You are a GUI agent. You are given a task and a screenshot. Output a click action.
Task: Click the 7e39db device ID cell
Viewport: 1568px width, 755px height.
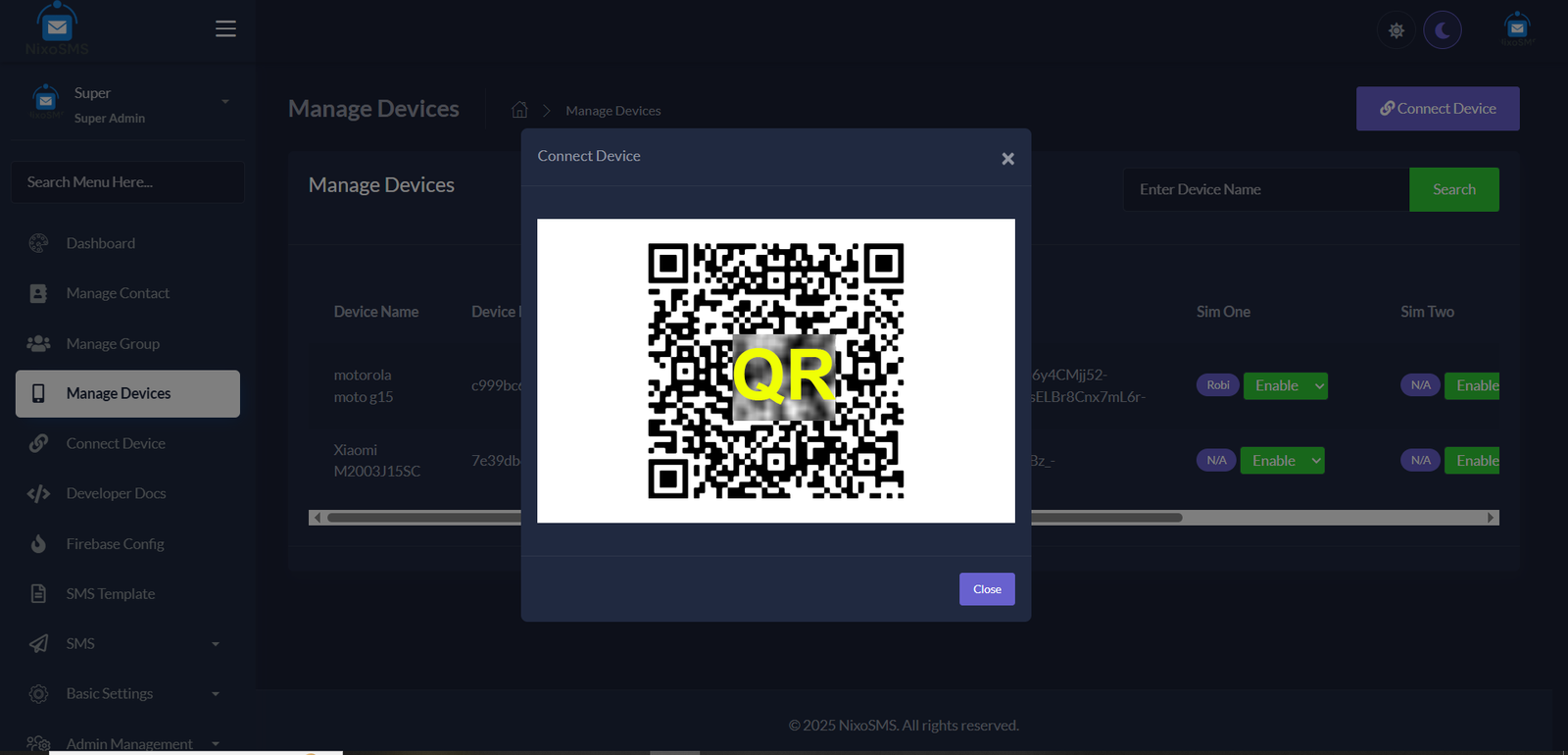click(x=496, y=461)
